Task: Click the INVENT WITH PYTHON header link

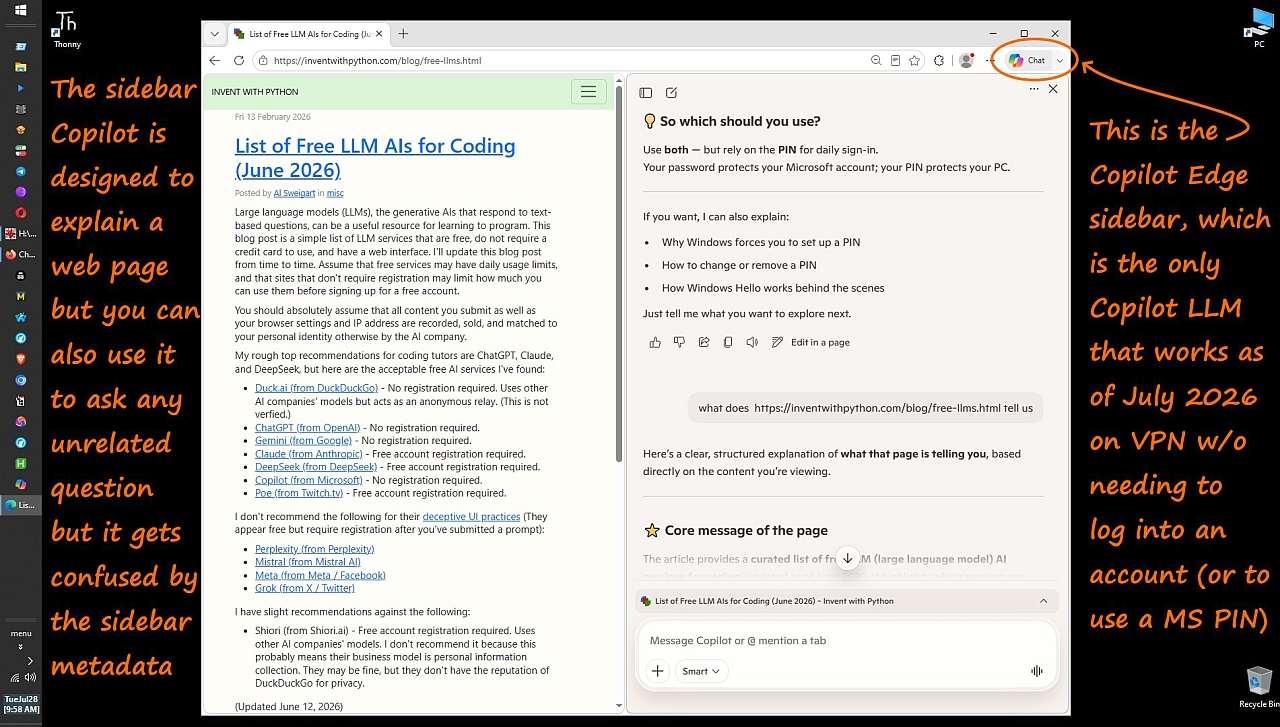Action: point(255,92)
